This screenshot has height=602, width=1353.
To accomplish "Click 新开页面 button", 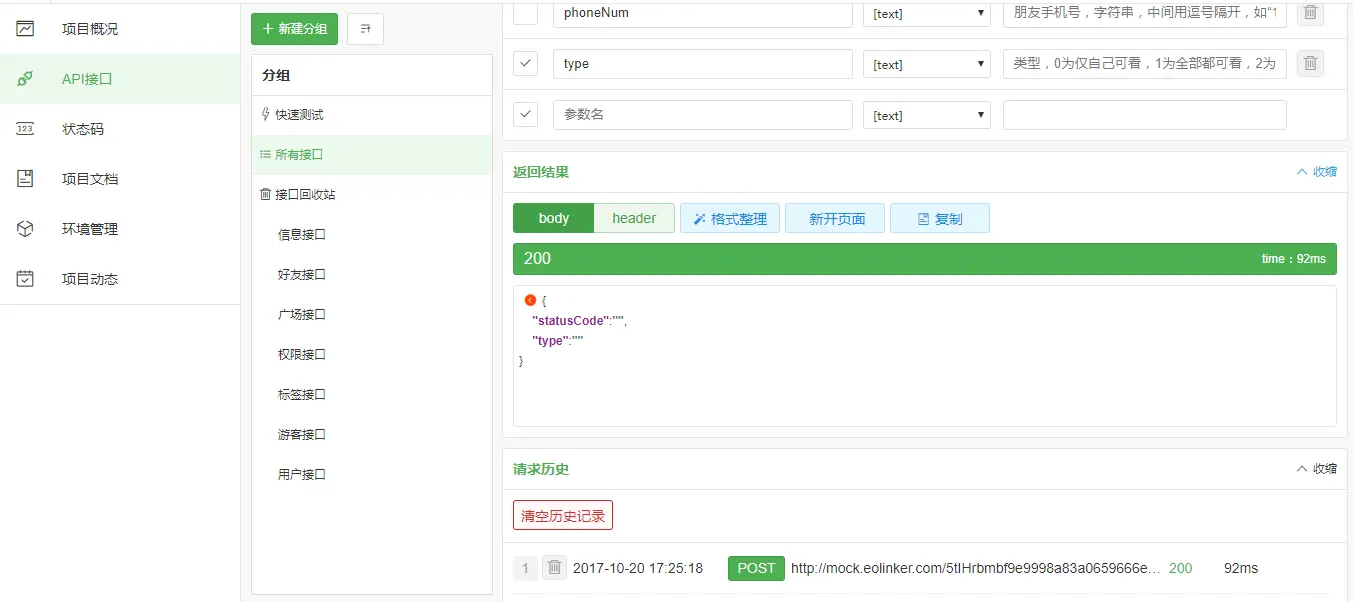I will click(837, 218).
